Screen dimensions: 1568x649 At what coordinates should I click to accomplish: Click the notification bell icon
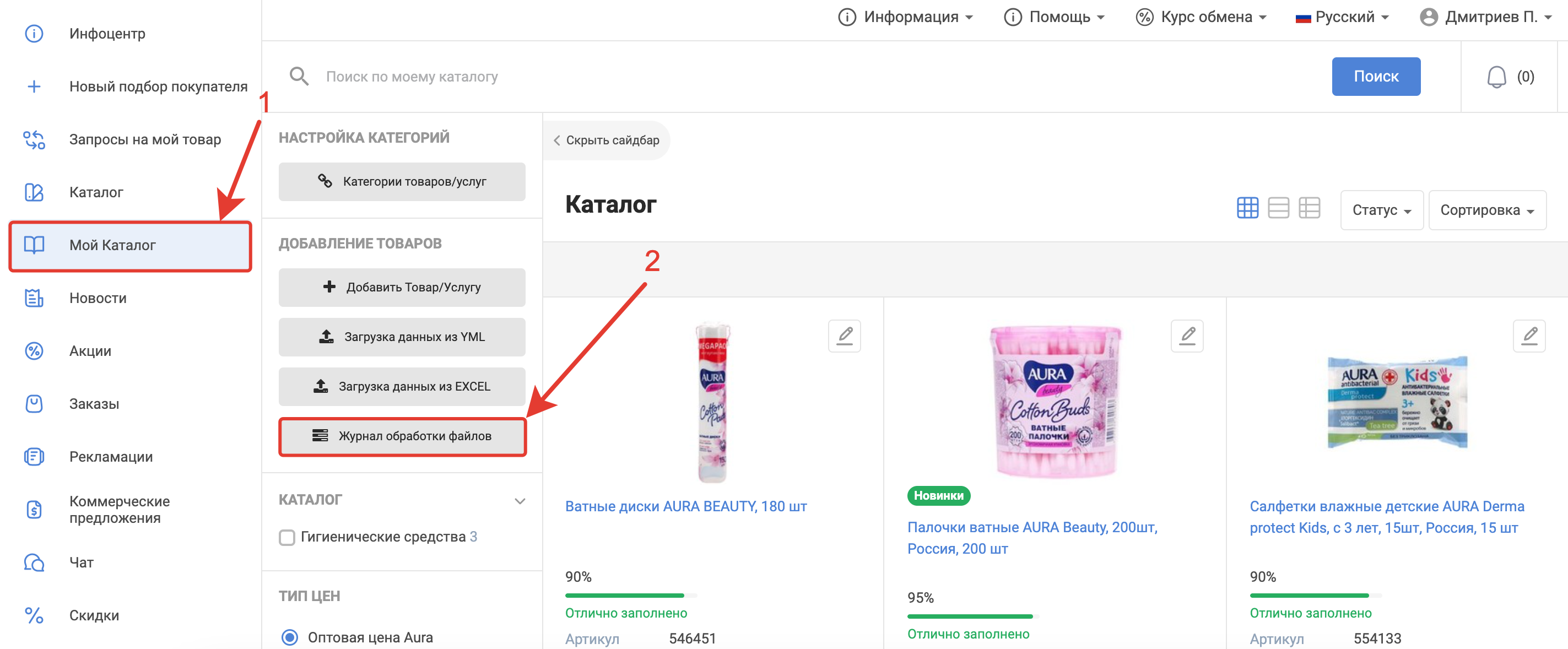point(1496,77)
